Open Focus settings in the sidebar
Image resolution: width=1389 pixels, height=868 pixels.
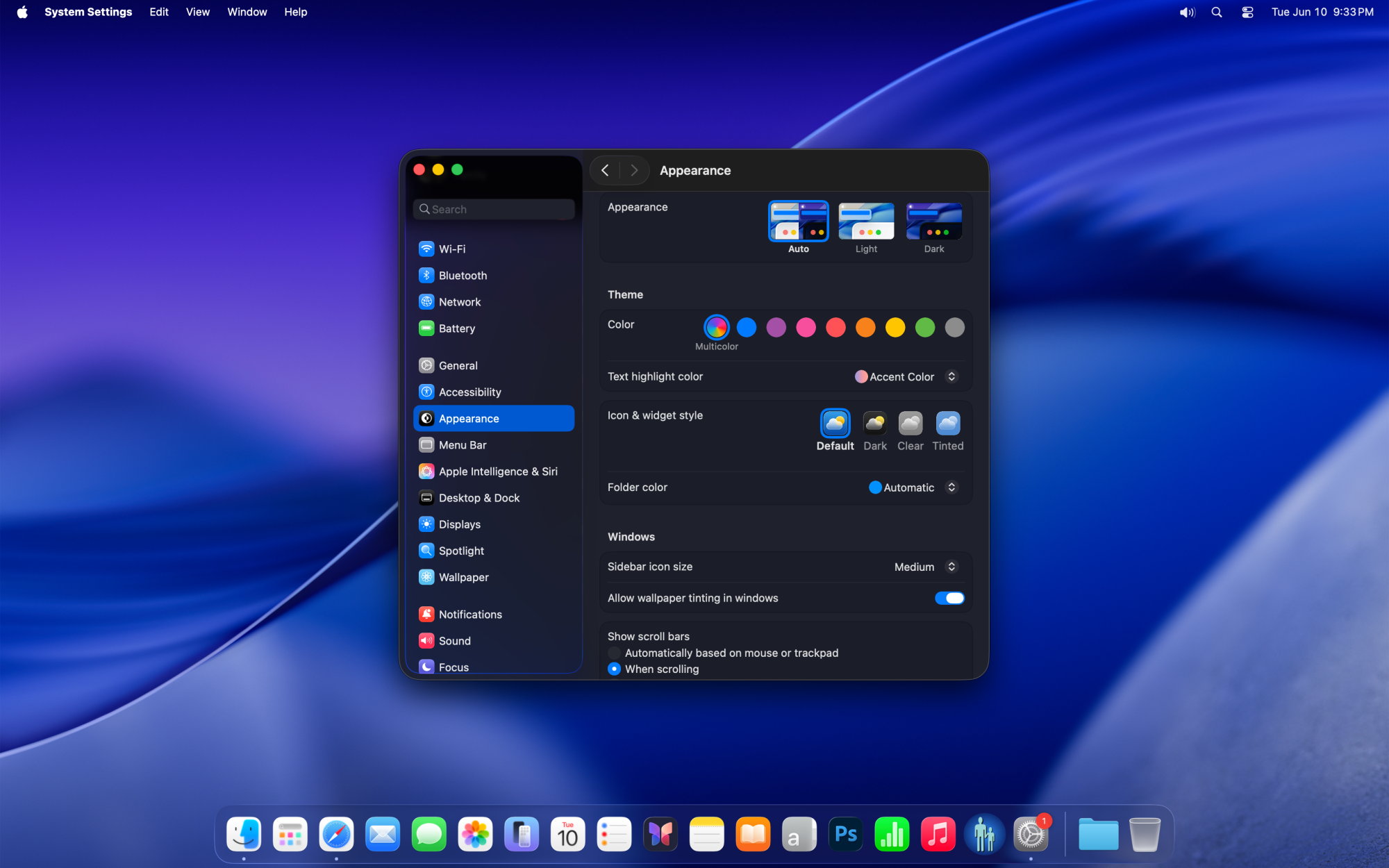pyautogui.click(x=493, y=667)
